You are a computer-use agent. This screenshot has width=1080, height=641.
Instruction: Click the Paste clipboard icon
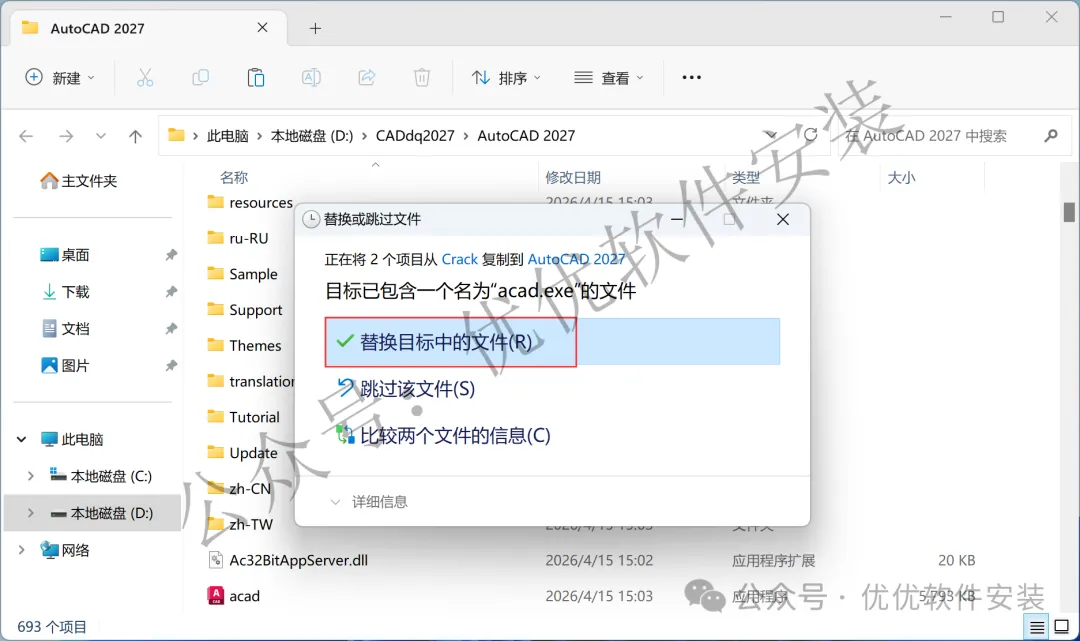(256, 78)
